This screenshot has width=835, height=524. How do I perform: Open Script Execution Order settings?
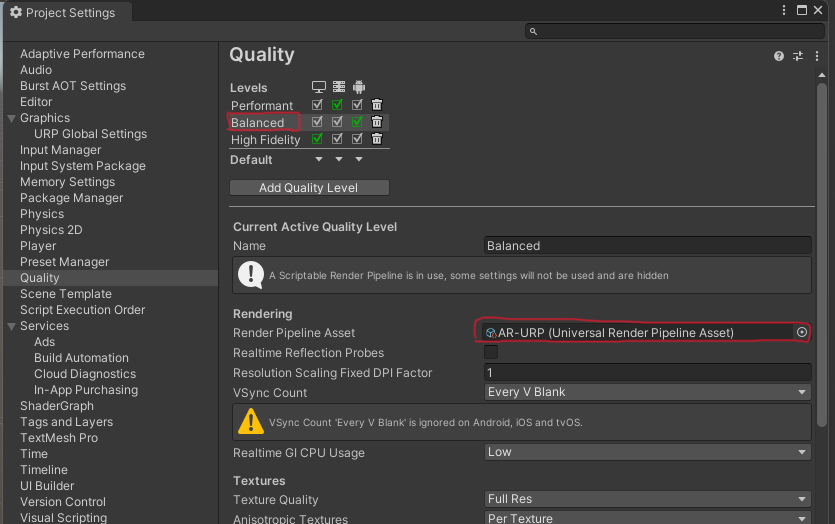(x=82, y=309)
